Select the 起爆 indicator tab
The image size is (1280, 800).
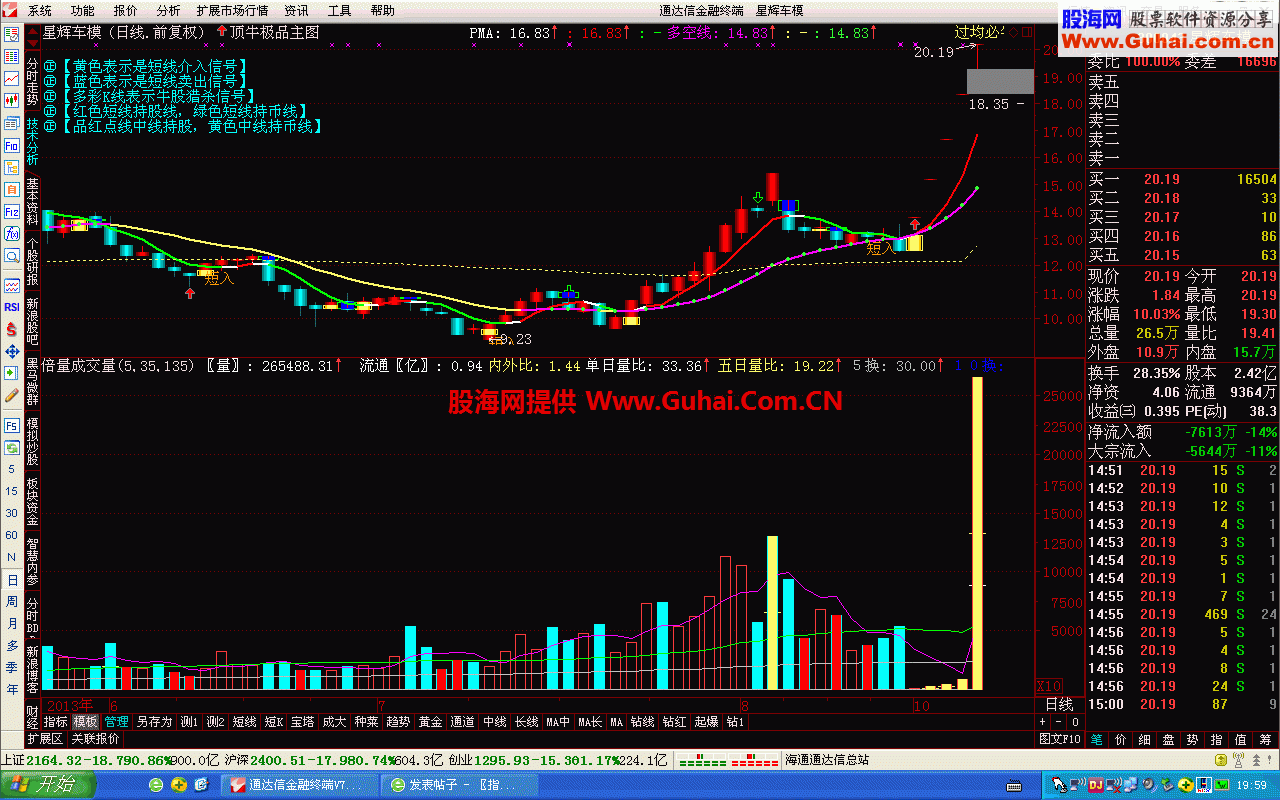pyautogui.click(x=706, y=721)
